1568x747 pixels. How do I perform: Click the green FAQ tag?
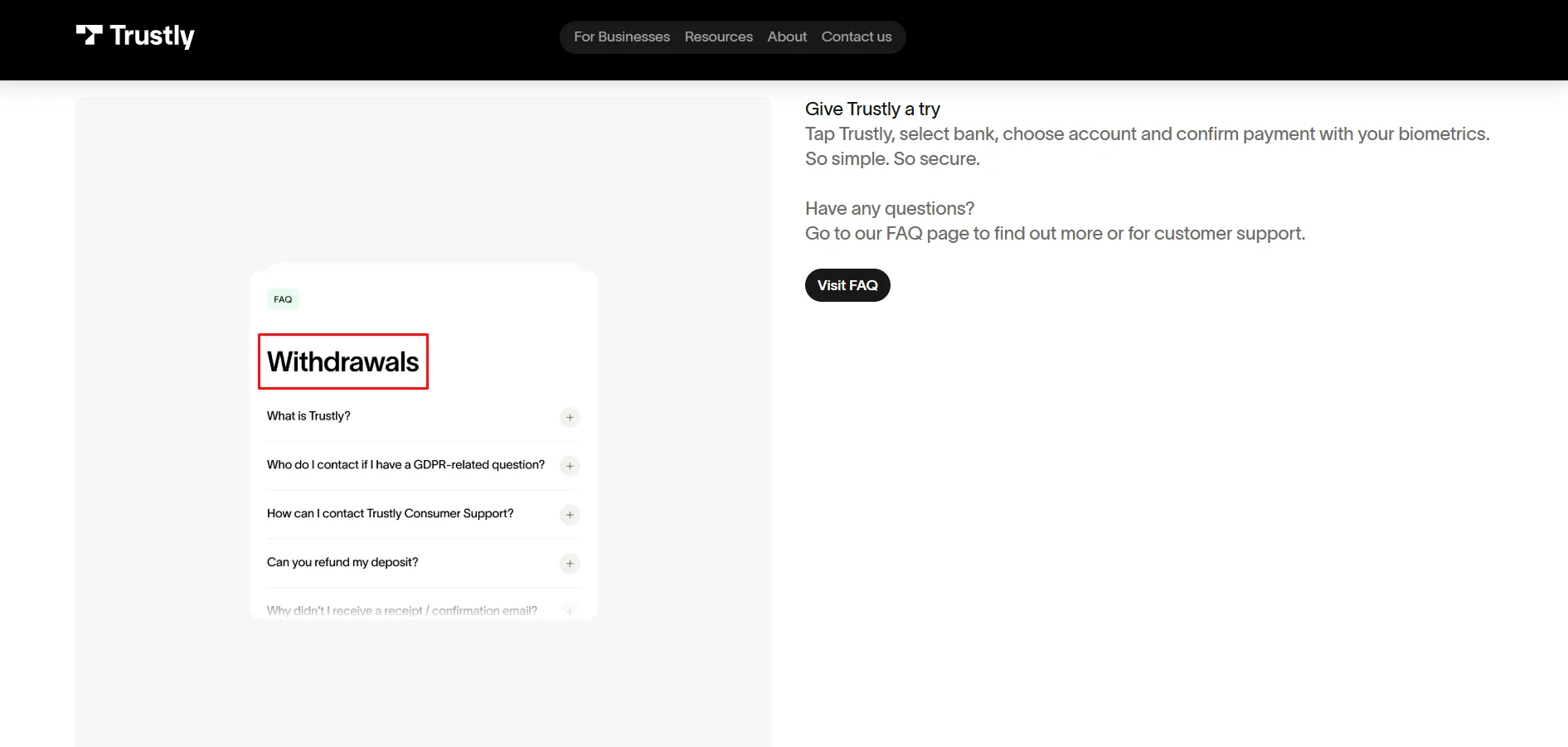(x=283, y=299)
